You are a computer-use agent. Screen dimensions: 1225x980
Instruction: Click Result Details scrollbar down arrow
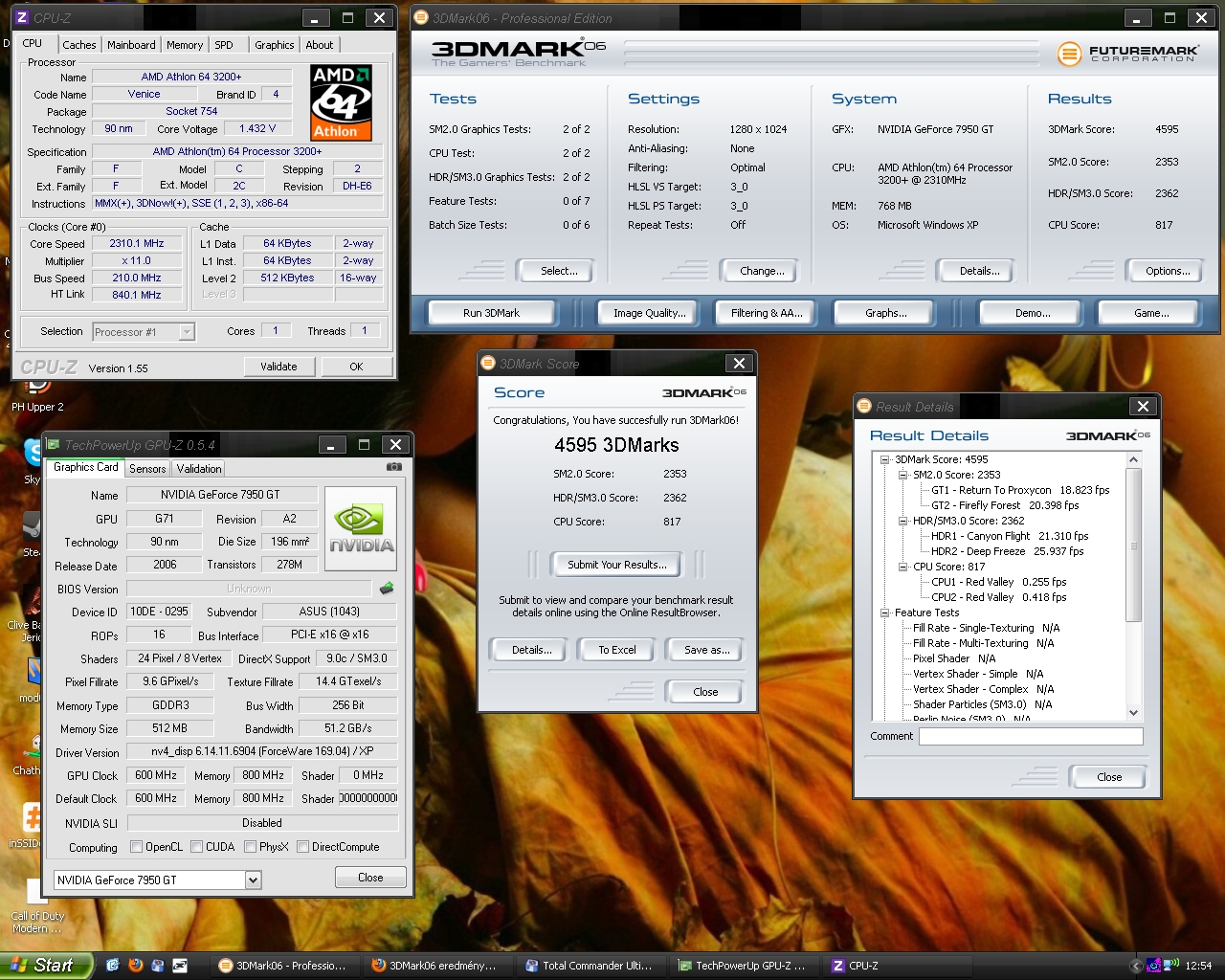click(1134, 712)
